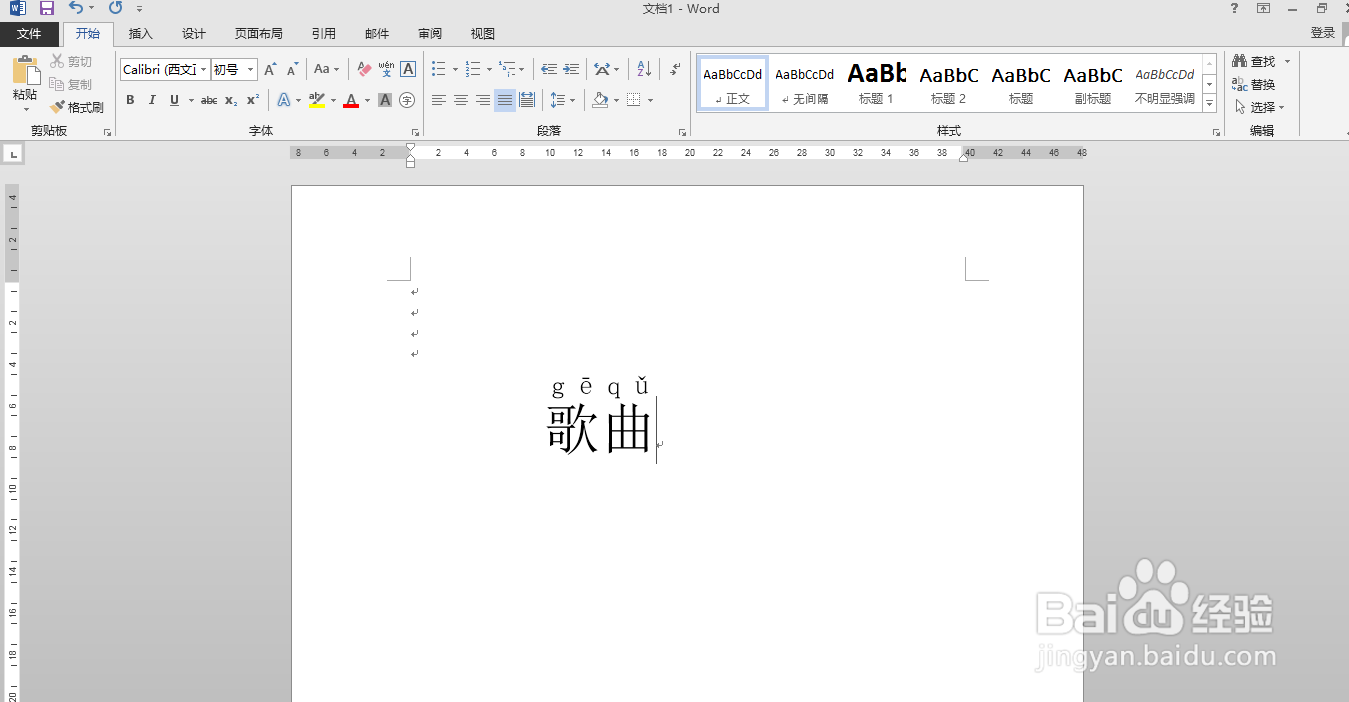Open the font name dropdown
Image resolution: width=1349 pixels, height=702 pixels.
204,70
